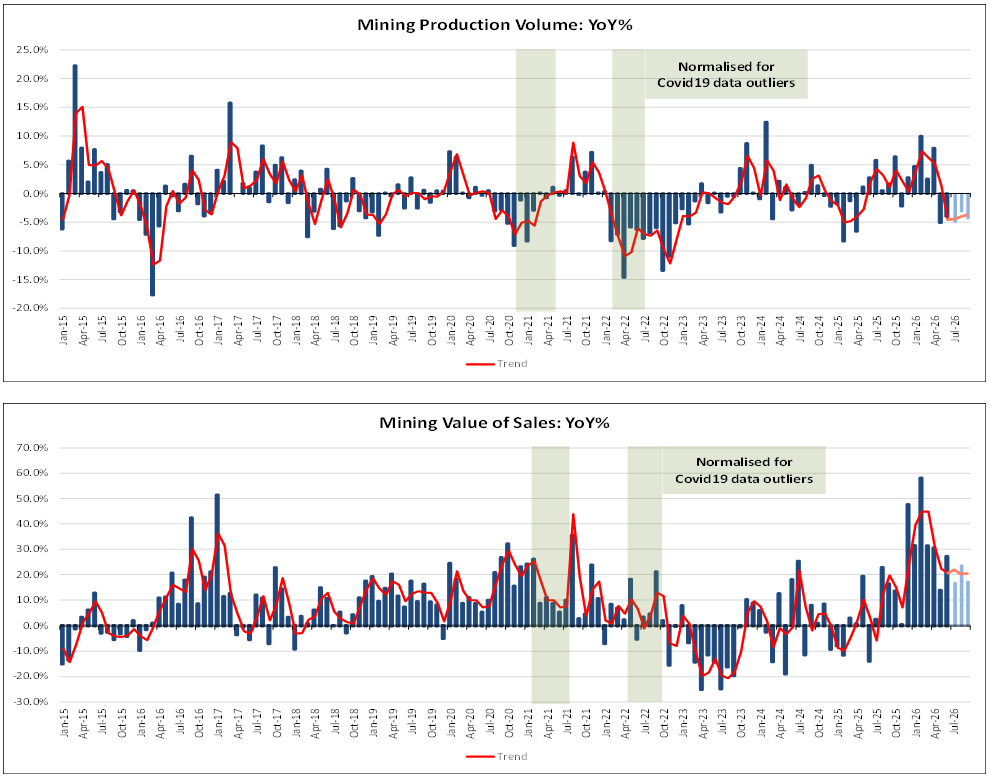Click Jan-21 x-axis label in Value of Sales chart
The height and width of the screenshot is (776, 990).
click(x=528, y=724)
